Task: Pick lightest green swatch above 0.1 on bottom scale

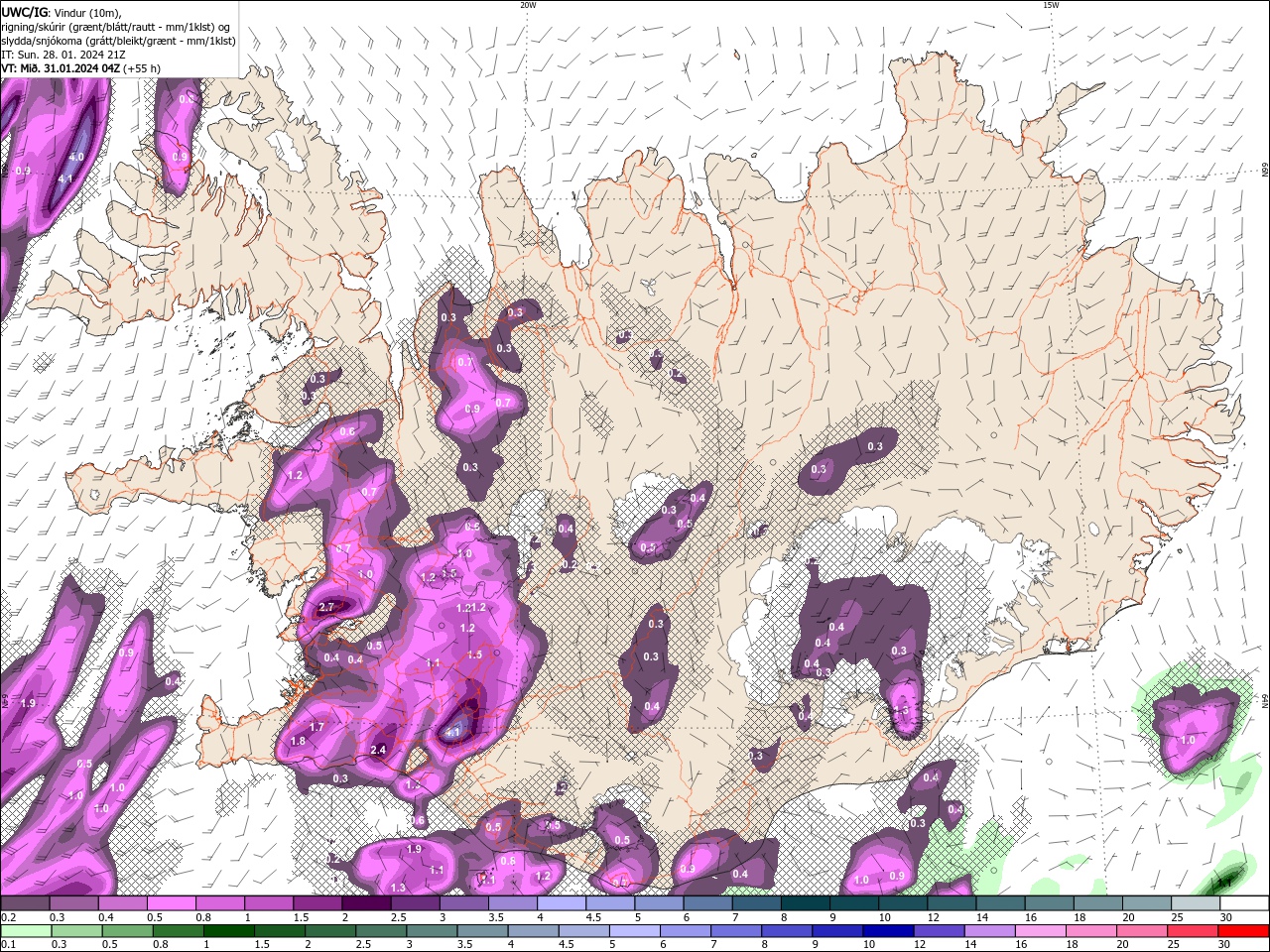Action: pyautogui.click(x=26, y=930)
